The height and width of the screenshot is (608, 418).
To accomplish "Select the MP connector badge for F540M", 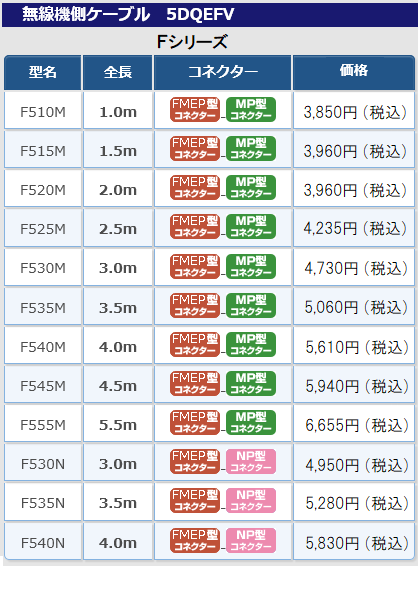I will tap(250, 344).
